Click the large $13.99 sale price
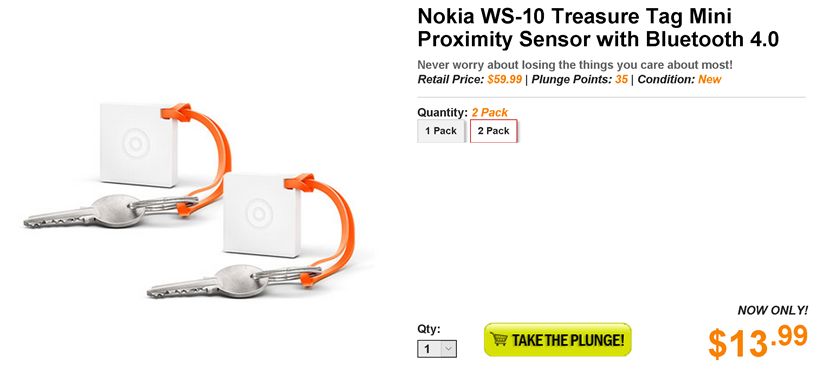 coord(758,341)
